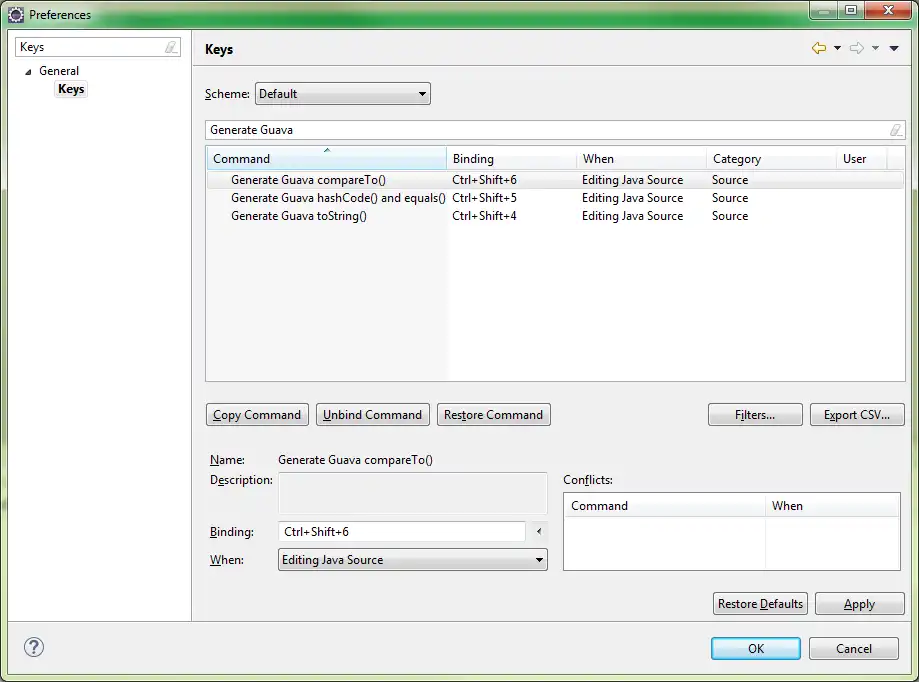Select the Generate Guava toString() row
Image resolution: width=919 pixels, height=682 pixels.
pyautogui.click(x=554, y=216)
